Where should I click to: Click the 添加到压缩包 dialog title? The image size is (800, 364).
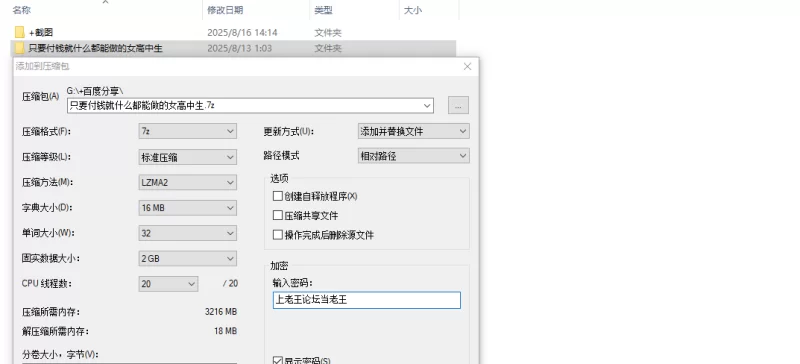click(x=42, y=66)
